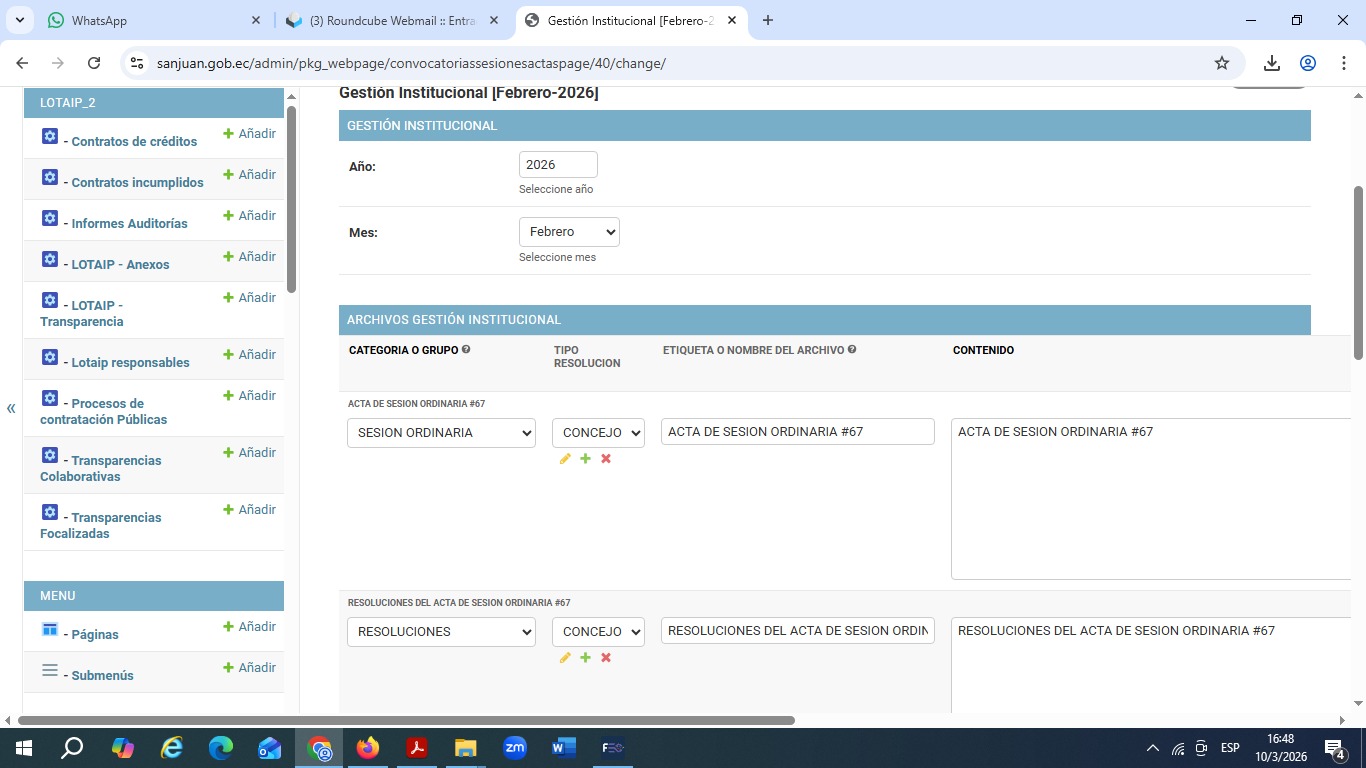
Task: Click the yellow pencil edit icon under the first CONCEJO dropdown
Action: [565, 459]
